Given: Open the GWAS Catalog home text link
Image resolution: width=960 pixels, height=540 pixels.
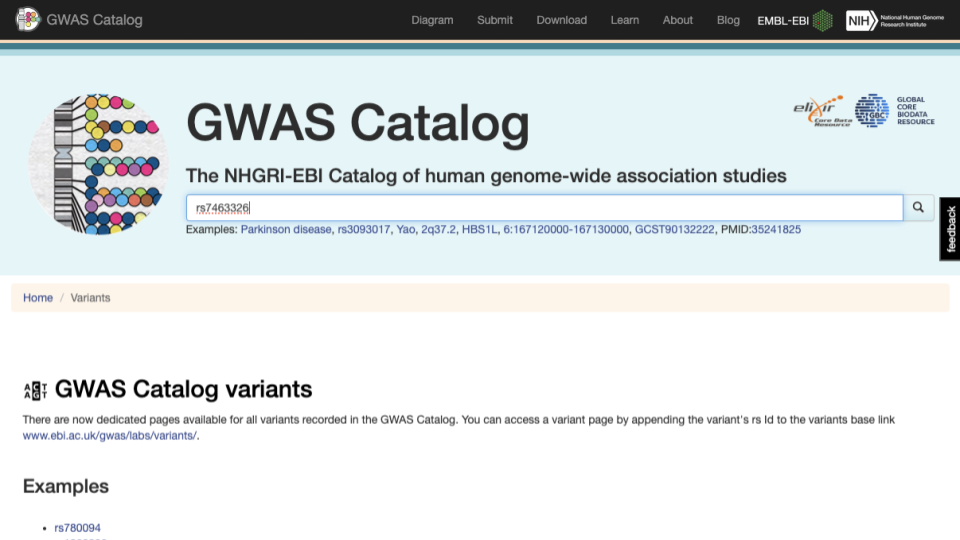Looking at the screenshot, I should [x=94, y=20].
